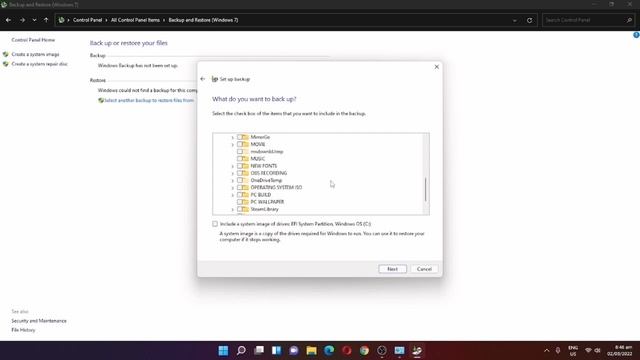Open Control Panel Home link
This screenshot has width=640, height=360.
point(33,40)
